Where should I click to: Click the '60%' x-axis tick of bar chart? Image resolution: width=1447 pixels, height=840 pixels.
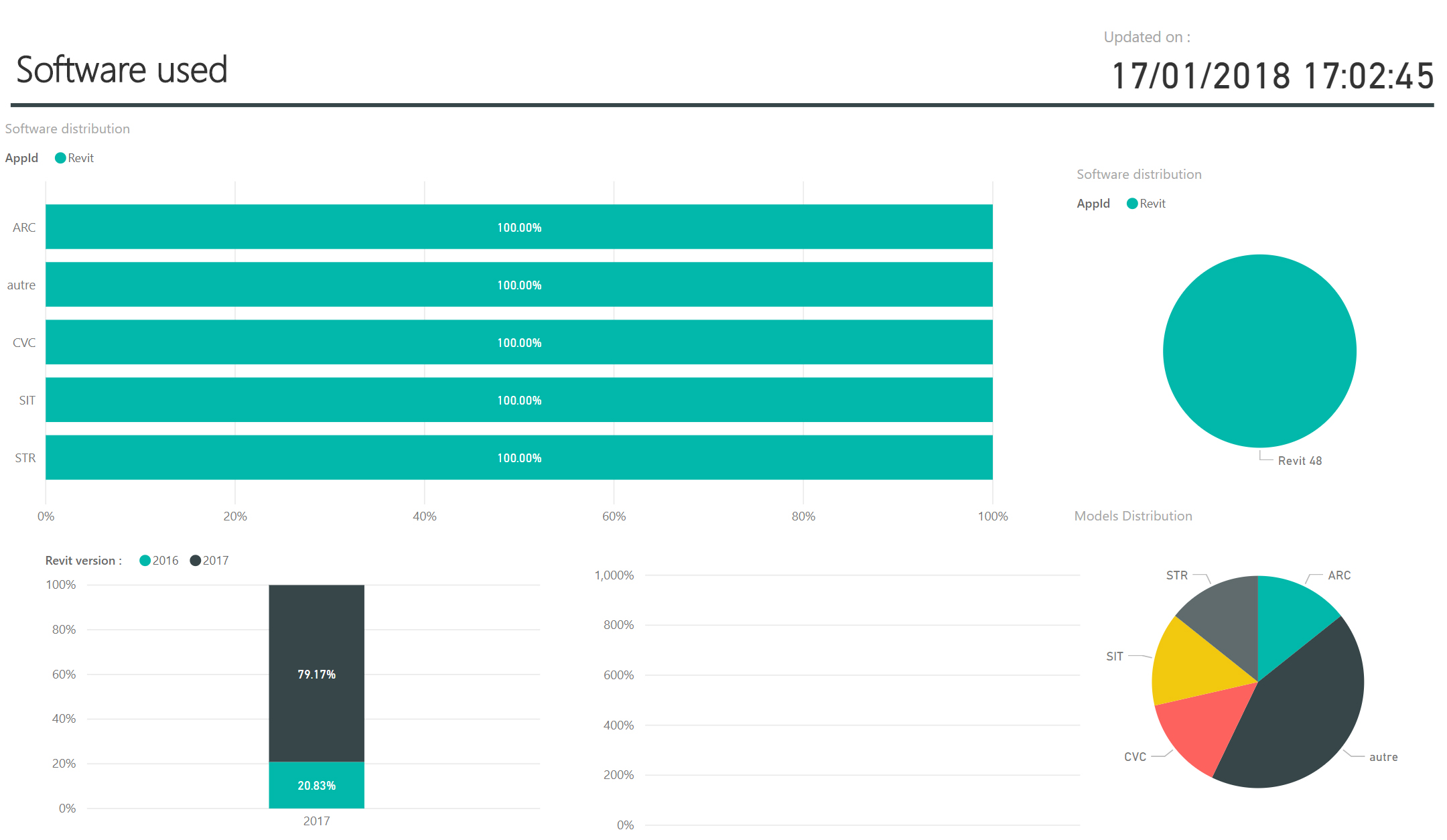click(614, 516)
